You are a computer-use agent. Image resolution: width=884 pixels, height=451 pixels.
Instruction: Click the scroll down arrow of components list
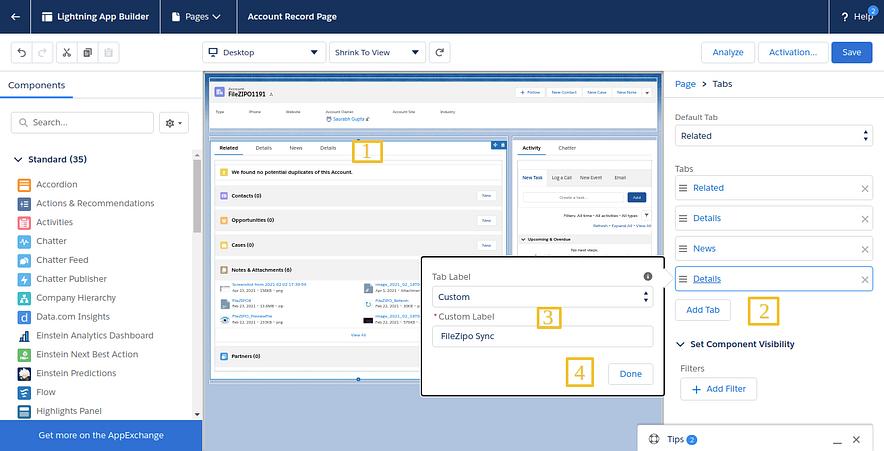click(197, 414)
